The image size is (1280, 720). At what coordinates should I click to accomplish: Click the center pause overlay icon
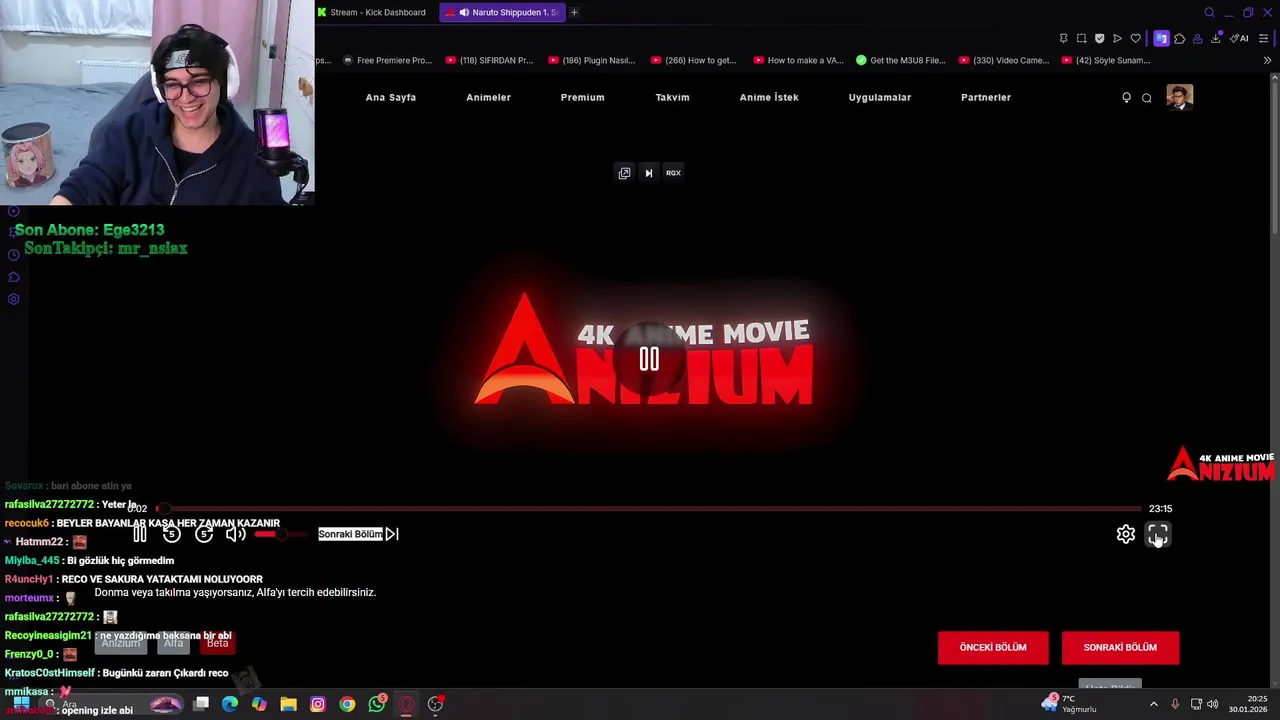[649, 359]
